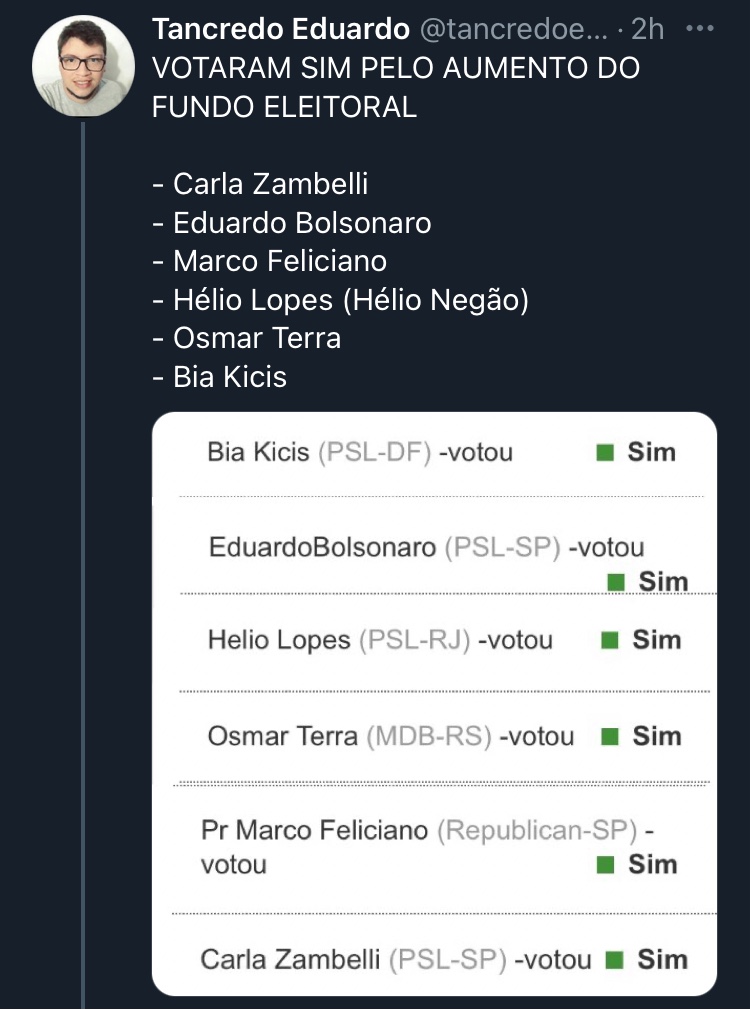The image size is (750, 1009).
Task: Click the green square in Marco Feliciano row
Action: (x=604, y=865)
